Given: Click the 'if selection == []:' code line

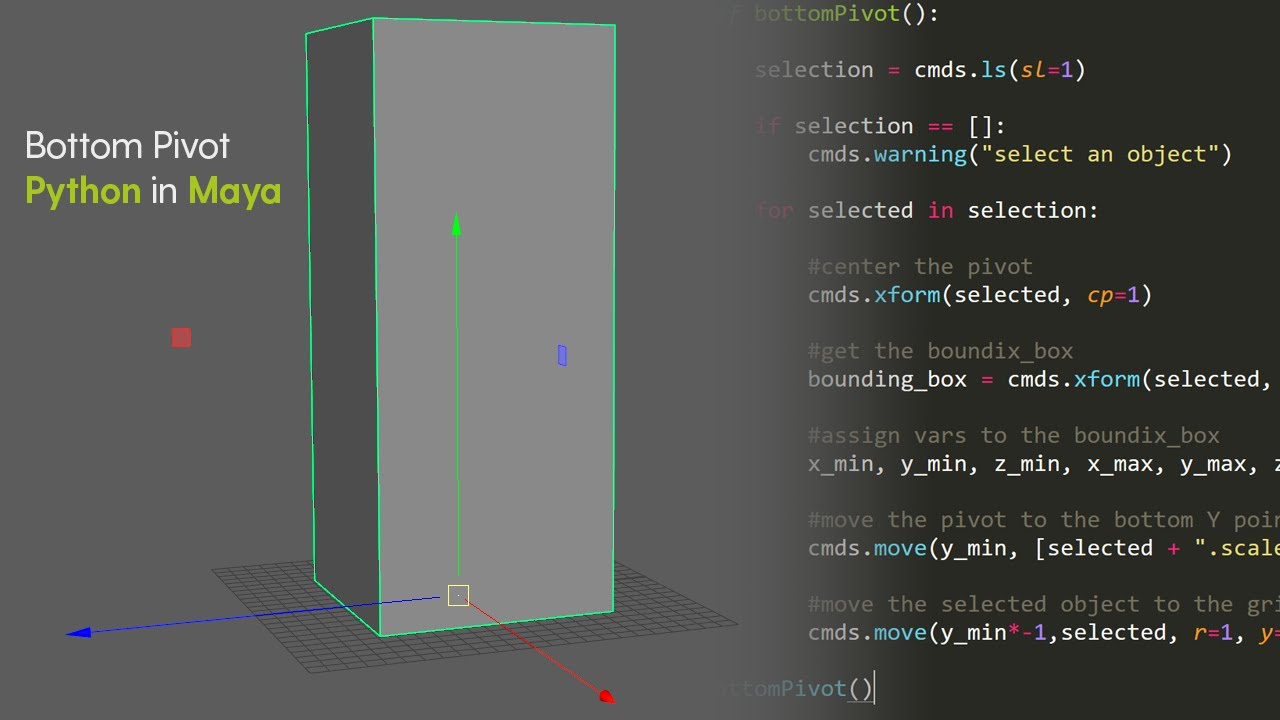Looking at the screenshot, I should 880,126.
